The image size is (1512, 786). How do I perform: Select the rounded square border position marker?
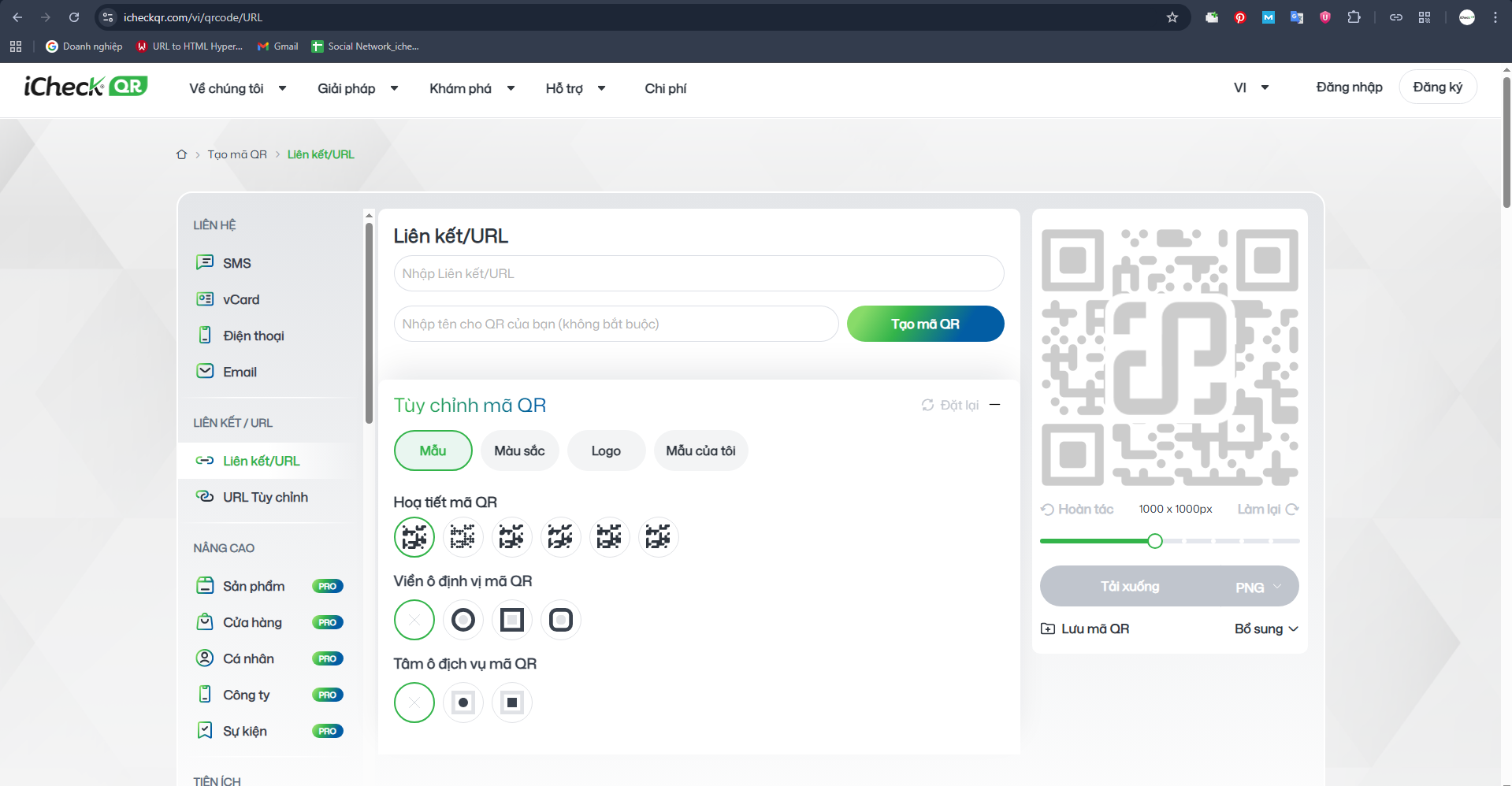[561, 620]
